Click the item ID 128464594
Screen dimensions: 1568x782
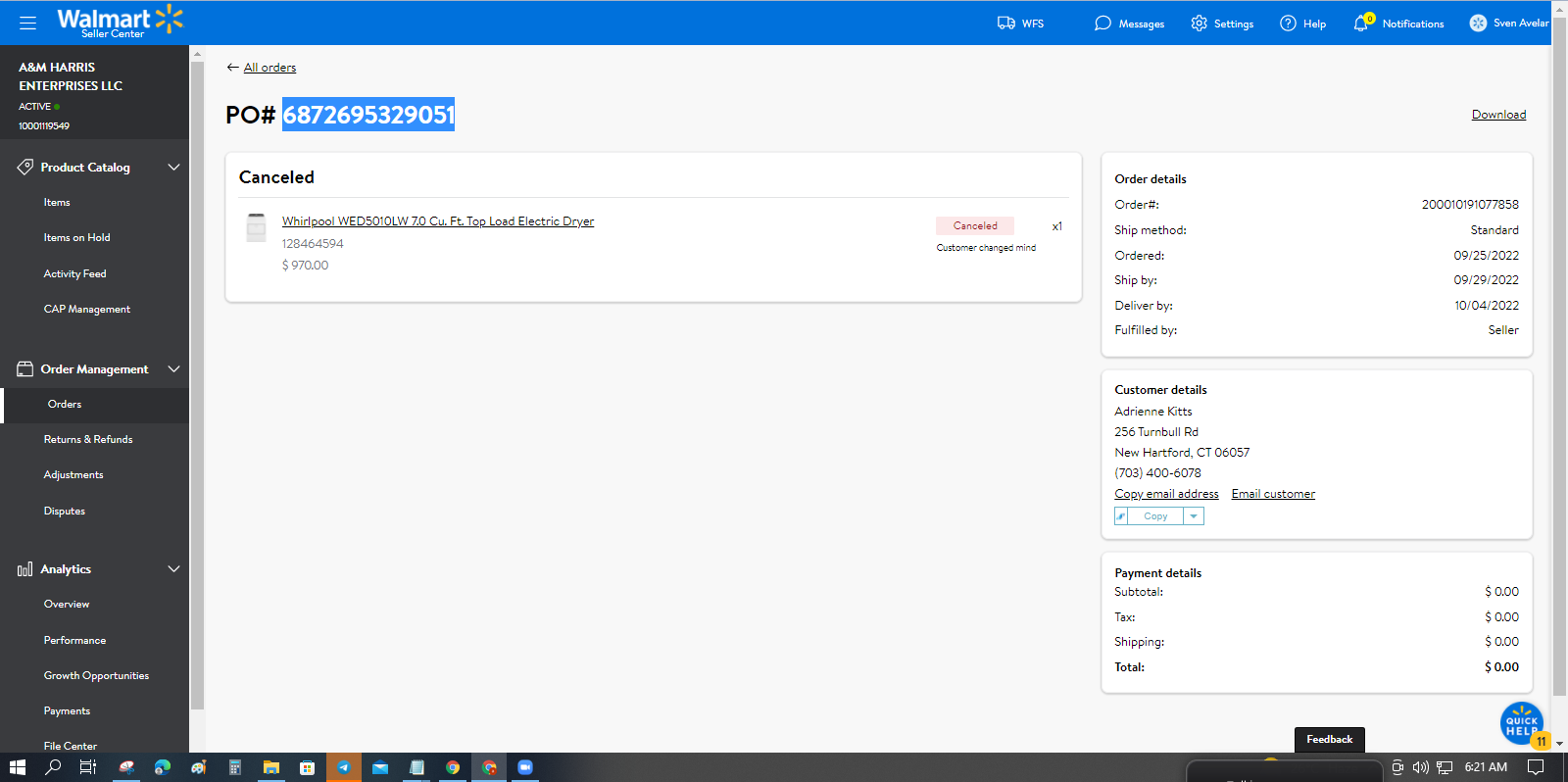click(x=313, y=244)
